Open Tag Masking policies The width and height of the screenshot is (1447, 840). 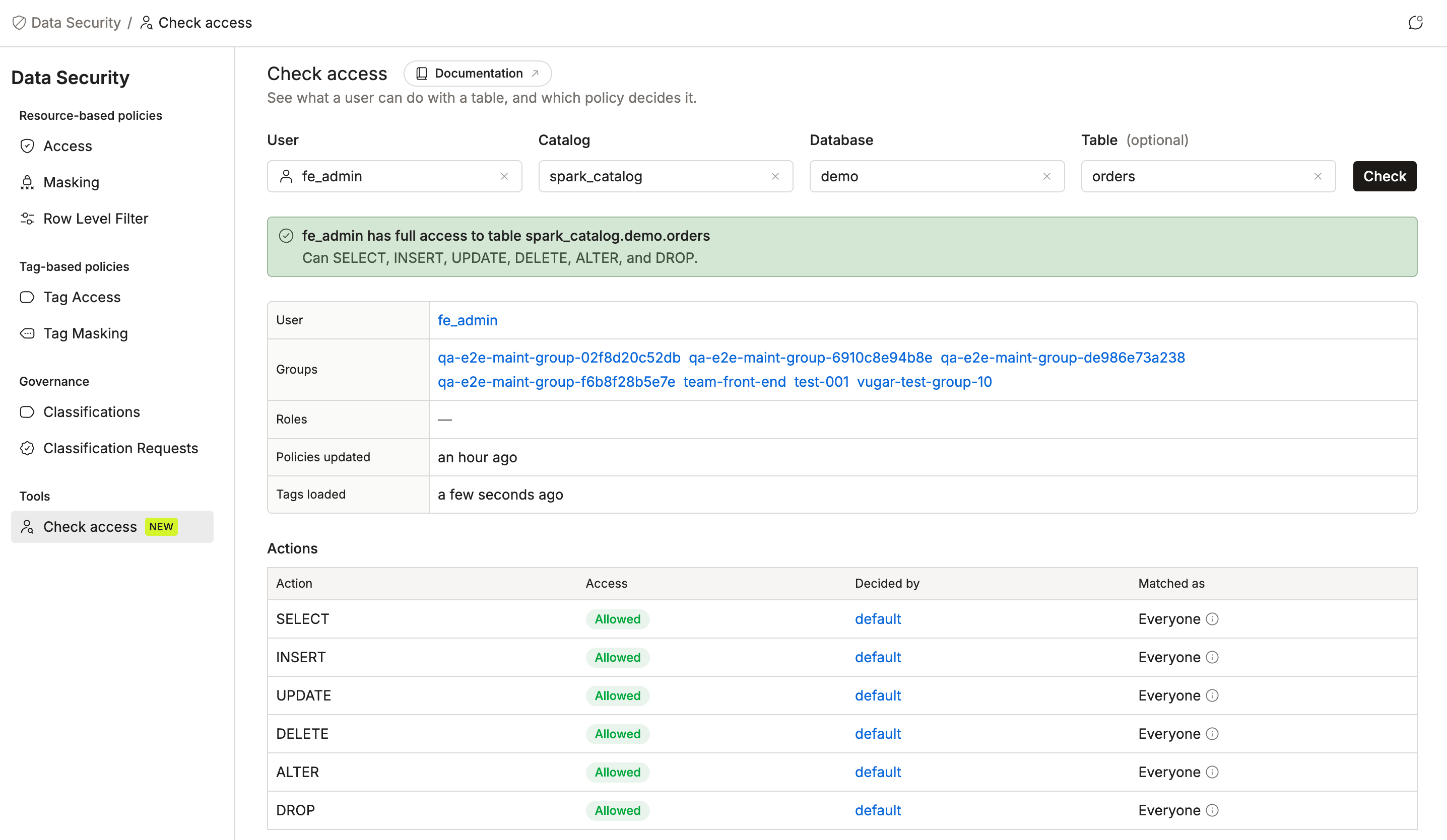coord(112,333)
